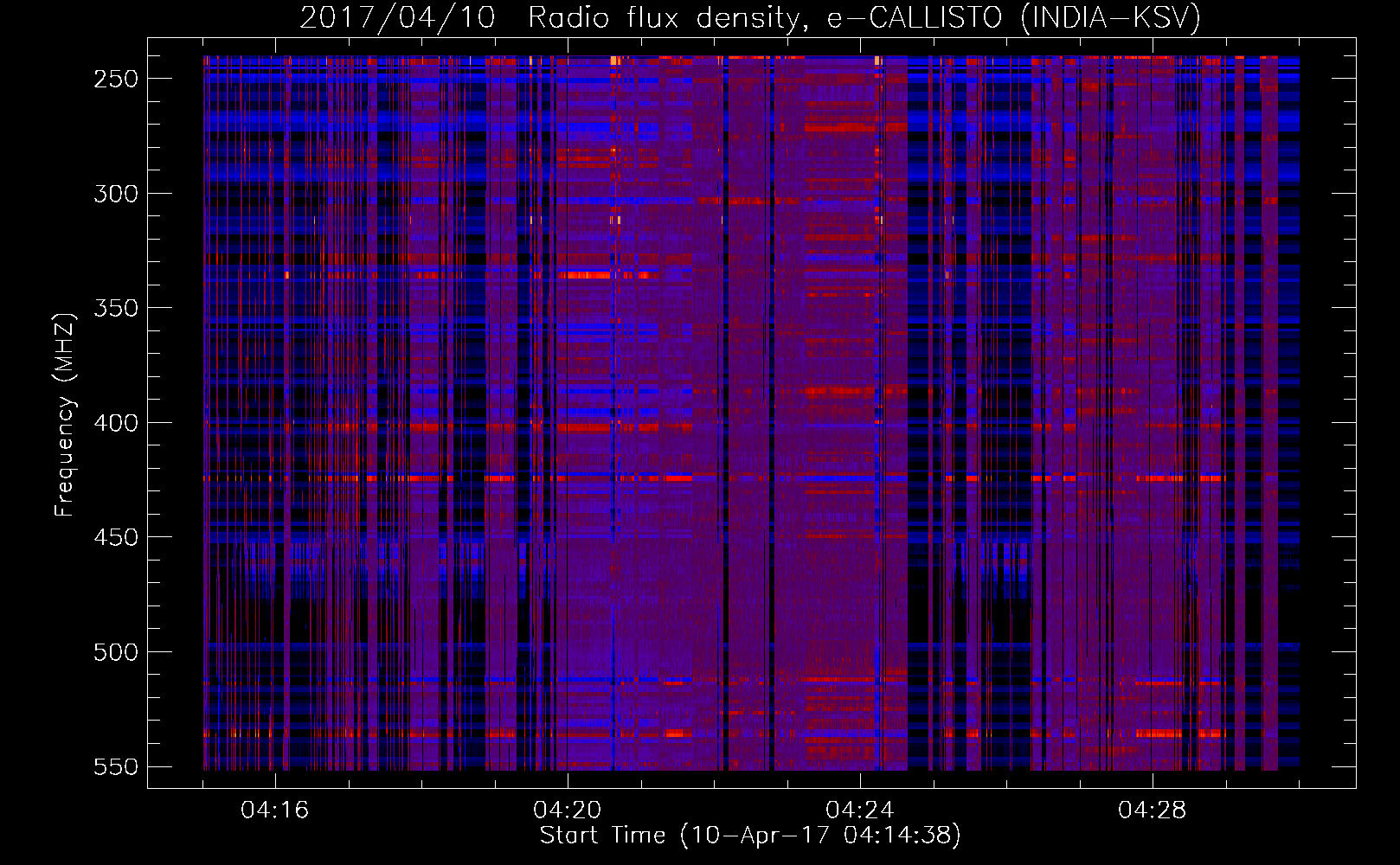1400x865 pixels.
Task: Click the "Start Time (10-Apr-17 04:14:38)" label
Action: pyautogui.click(x=750, y=836)
